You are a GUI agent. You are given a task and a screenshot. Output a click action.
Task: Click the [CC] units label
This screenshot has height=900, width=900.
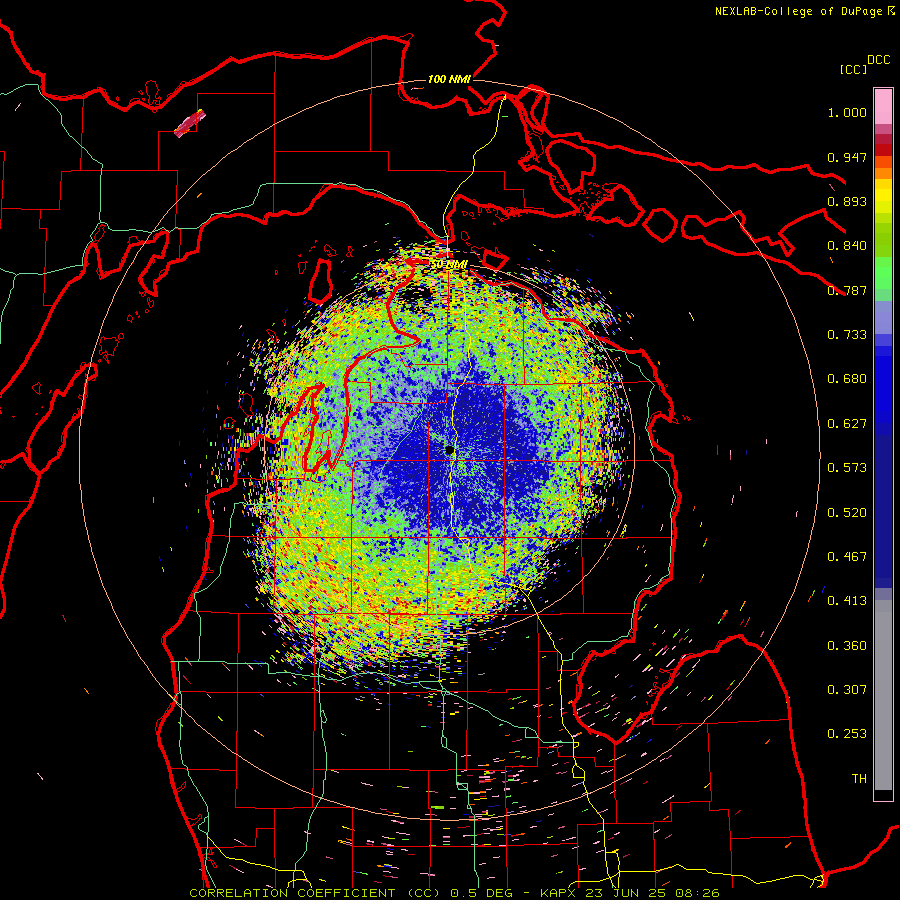click(x=853, y=69)
